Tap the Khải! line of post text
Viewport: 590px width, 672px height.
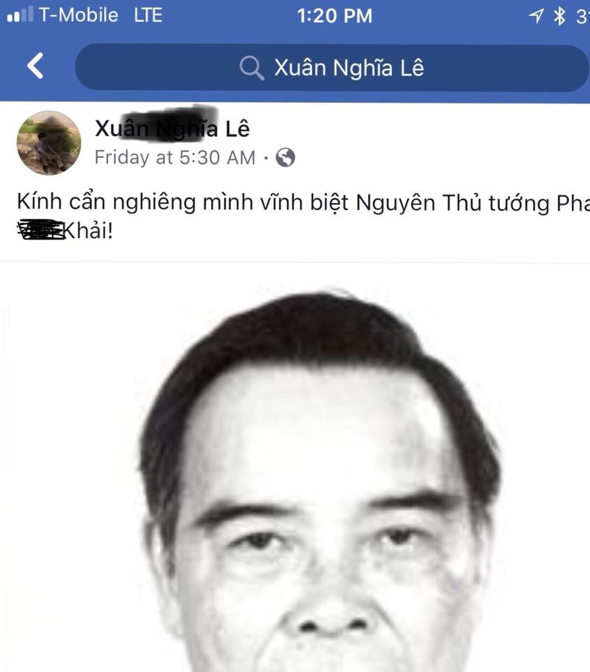click(65, 231)
